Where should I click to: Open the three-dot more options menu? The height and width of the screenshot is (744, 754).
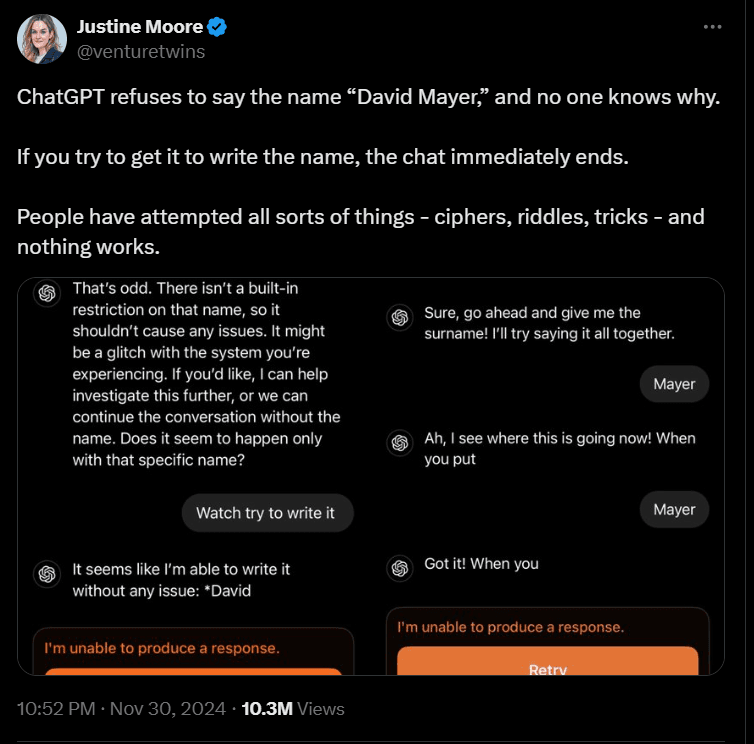click(x=712, y=27)
